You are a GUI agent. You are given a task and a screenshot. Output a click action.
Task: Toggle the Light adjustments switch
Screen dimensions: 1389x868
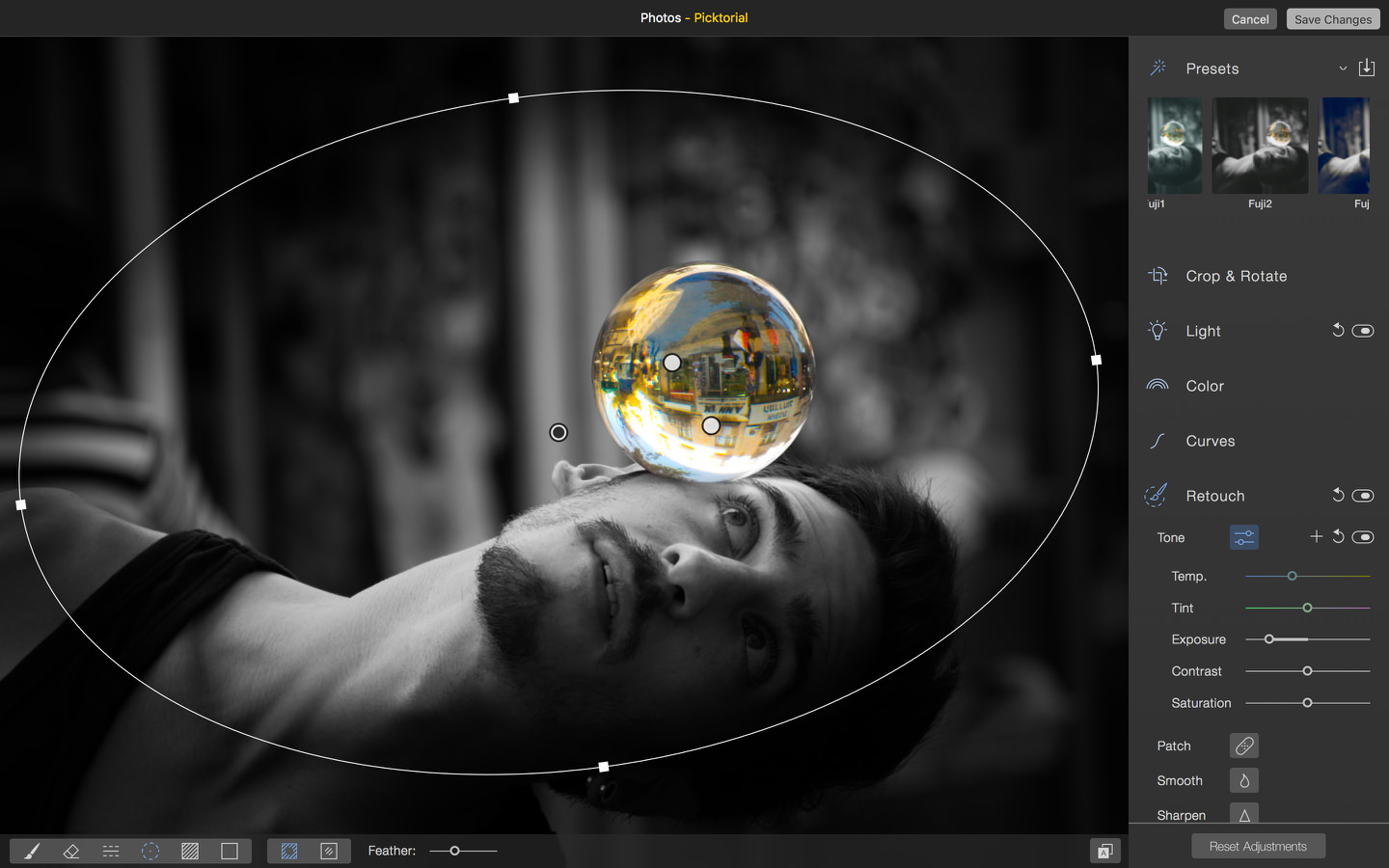[x=1363, y=331]
